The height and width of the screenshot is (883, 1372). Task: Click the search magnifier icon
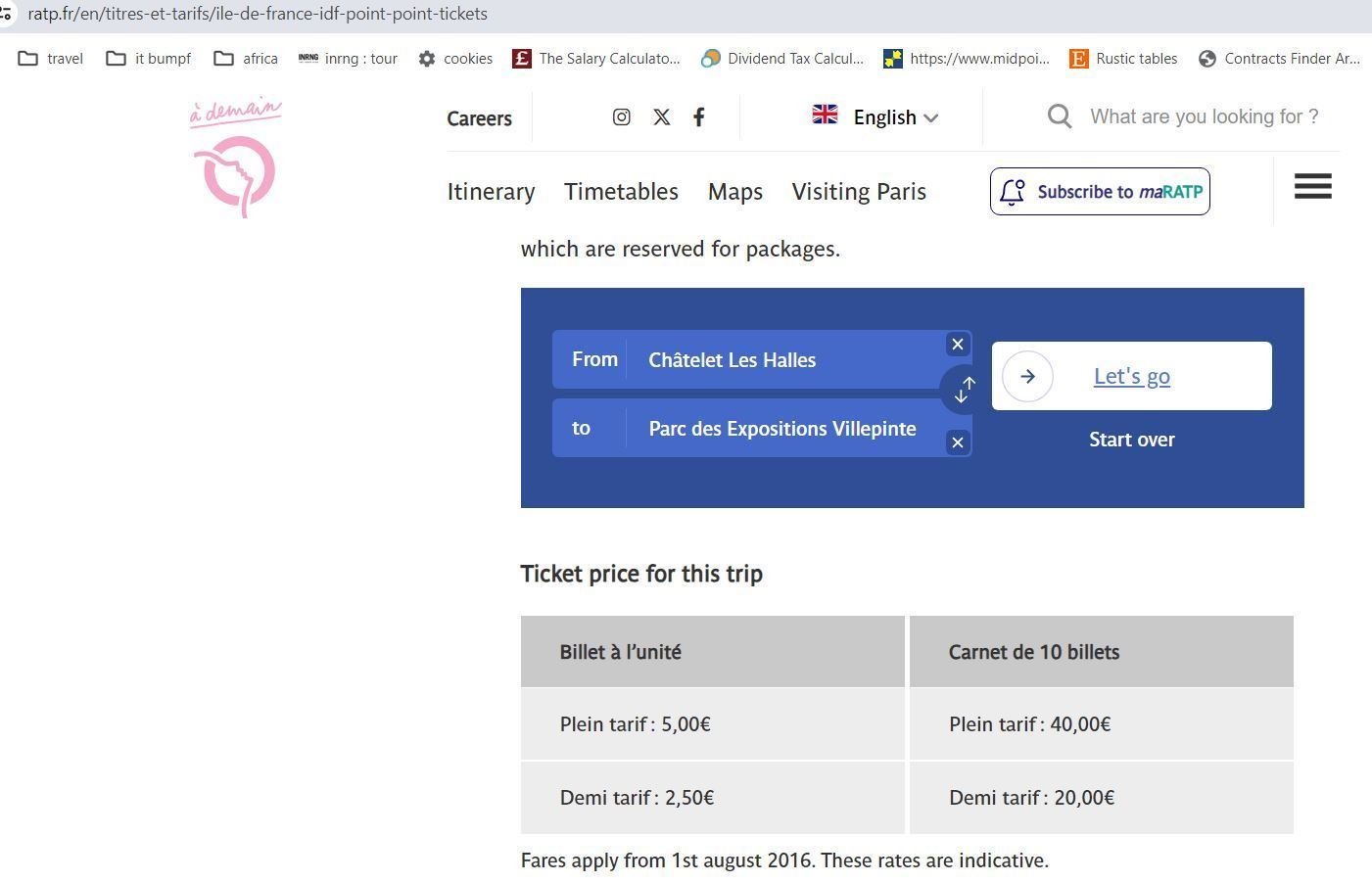pos(1060,116)
